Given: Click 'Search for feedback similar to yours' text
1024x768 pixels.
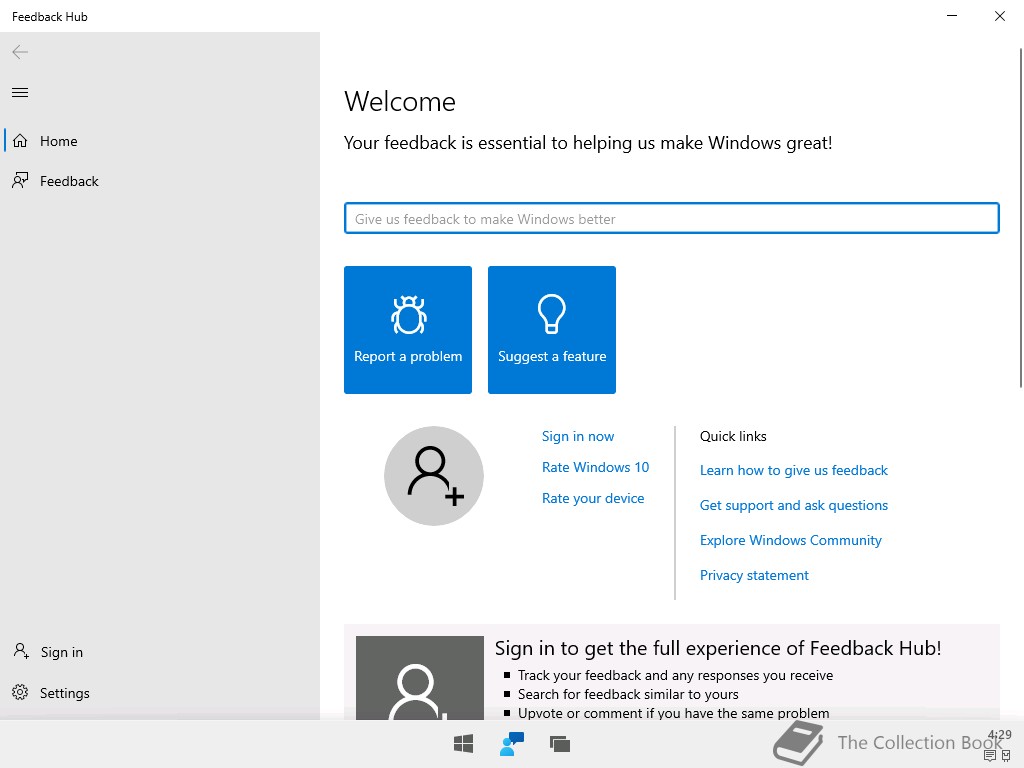Looking at the screenshot, I should (x=628, y=694).
